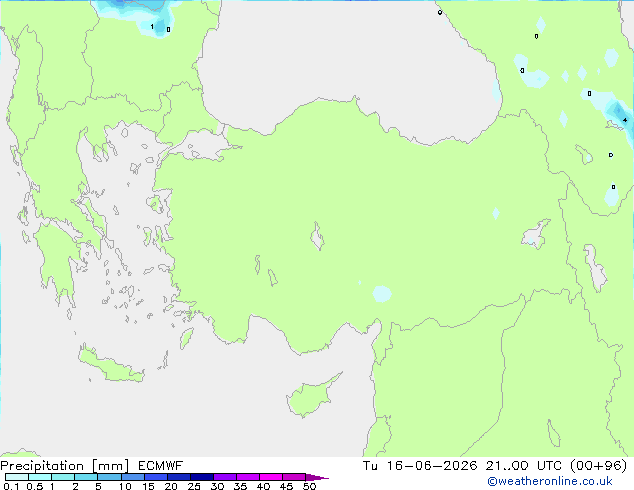Image resolution: width=634 pixels, height=490 pixels.
Task: Click the '0.5' legend scale label
Action: coord(35,486)
